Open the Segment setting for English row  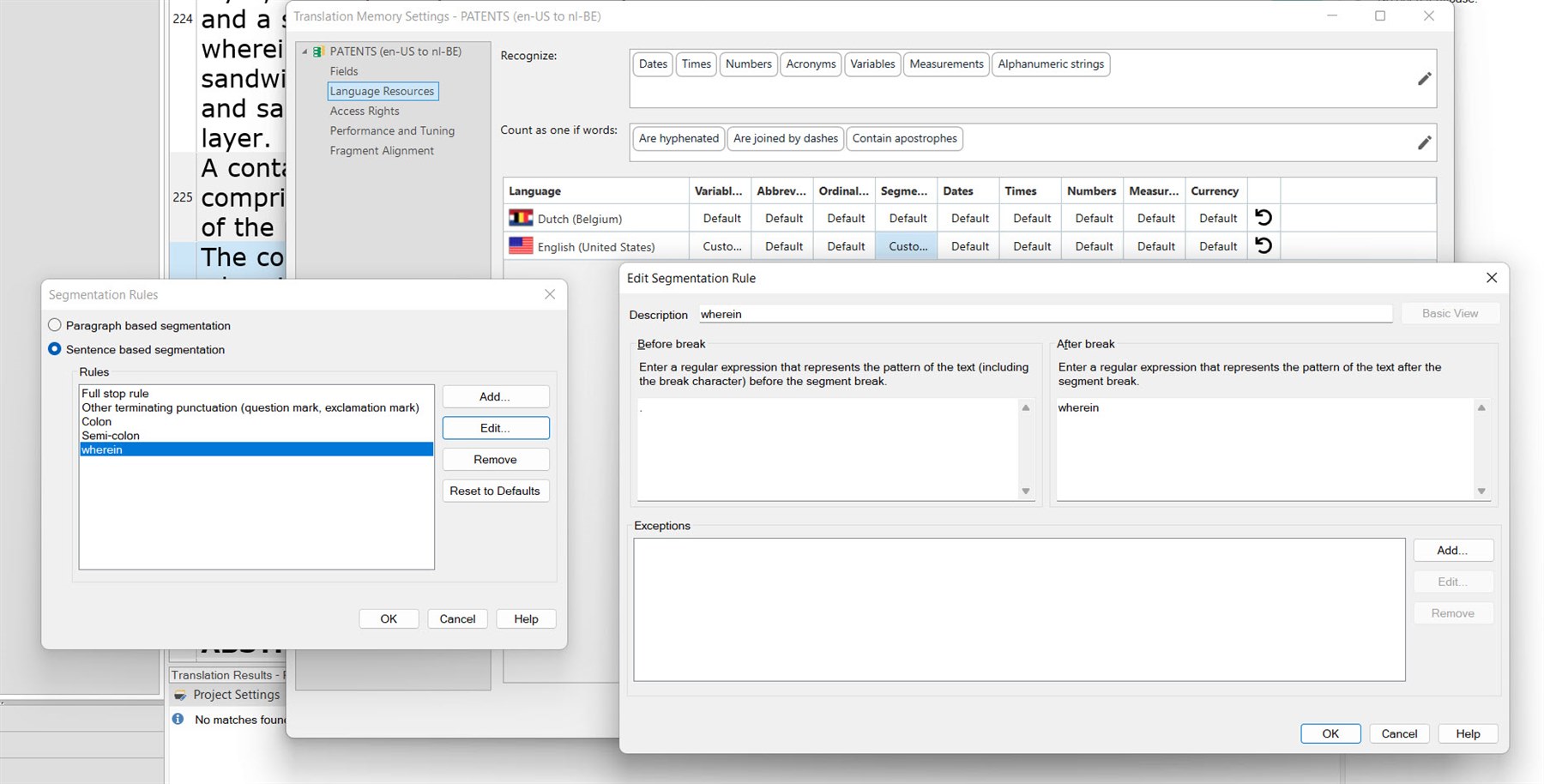coord(906,246)
